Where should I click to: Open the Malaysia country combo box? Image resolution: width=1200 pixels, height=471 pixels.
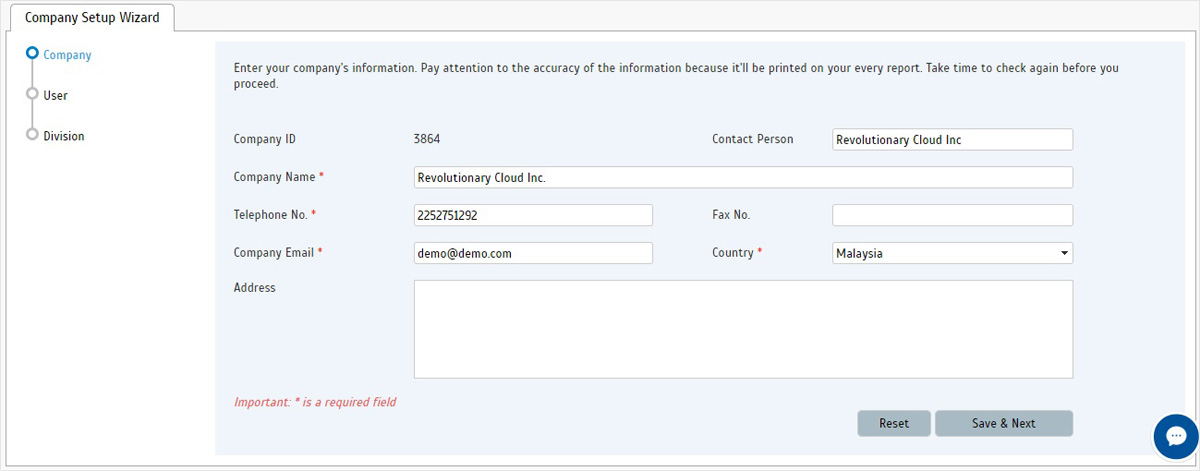(952, 253)
